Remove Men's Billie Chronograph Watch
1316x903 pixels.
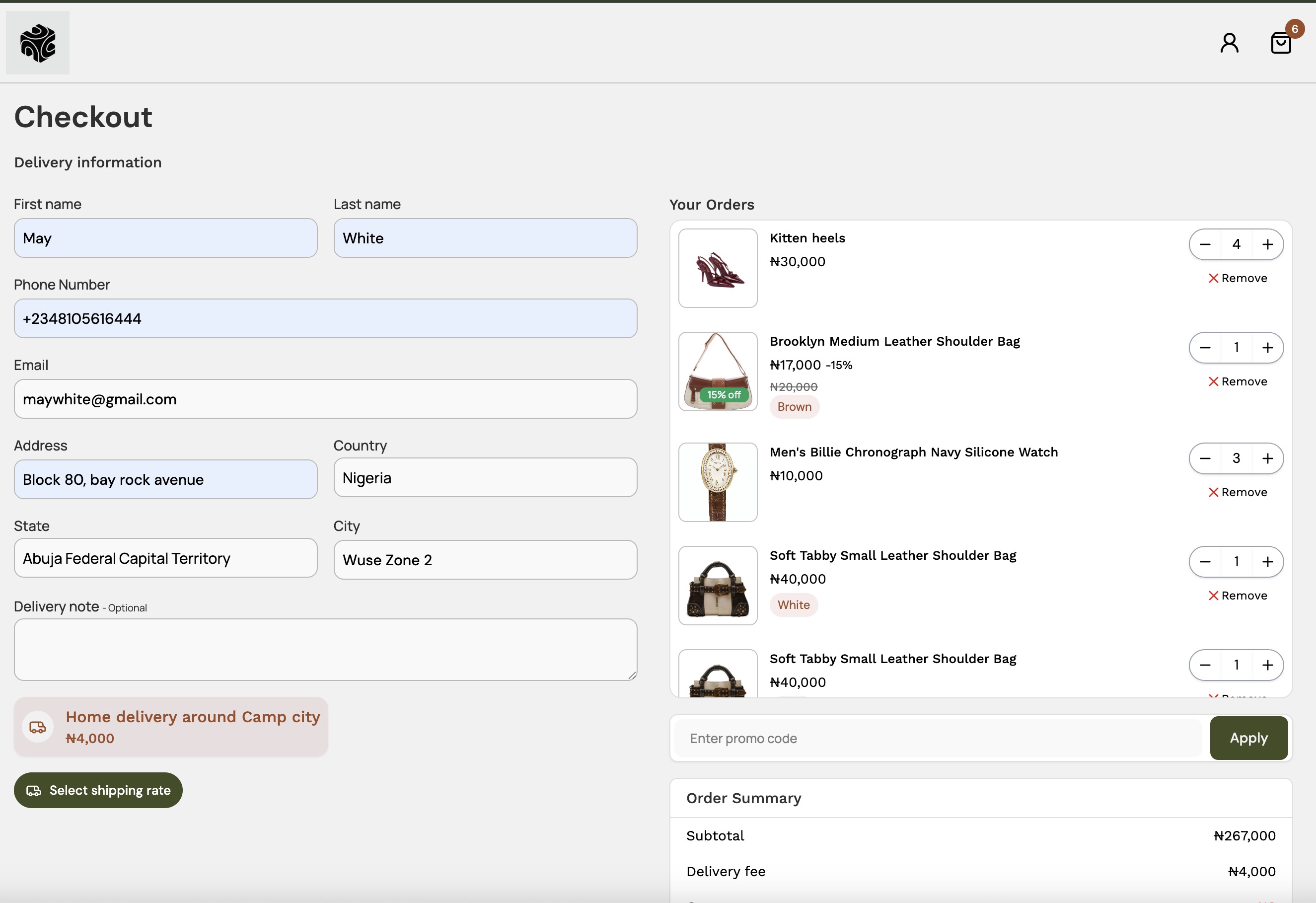pyautogui.click(x=1238, y=492)
